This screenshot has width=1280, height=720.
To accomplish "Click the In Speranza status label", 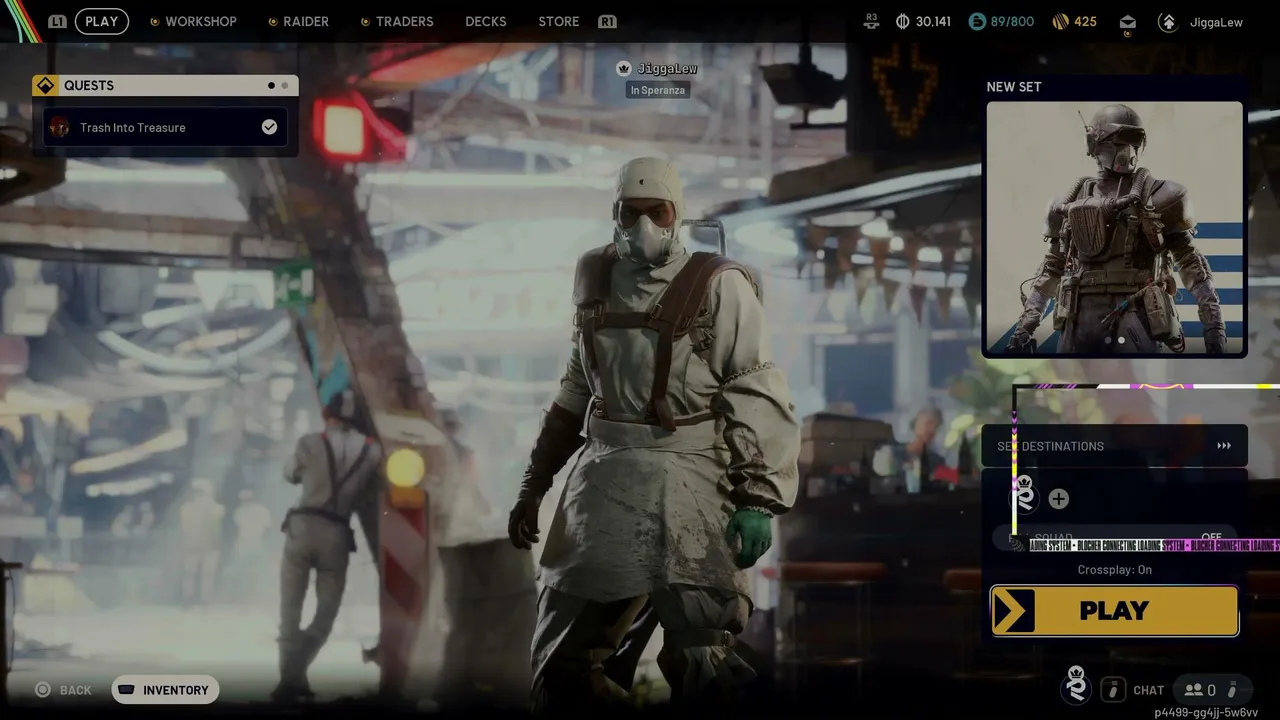I will tap(658, 90).
